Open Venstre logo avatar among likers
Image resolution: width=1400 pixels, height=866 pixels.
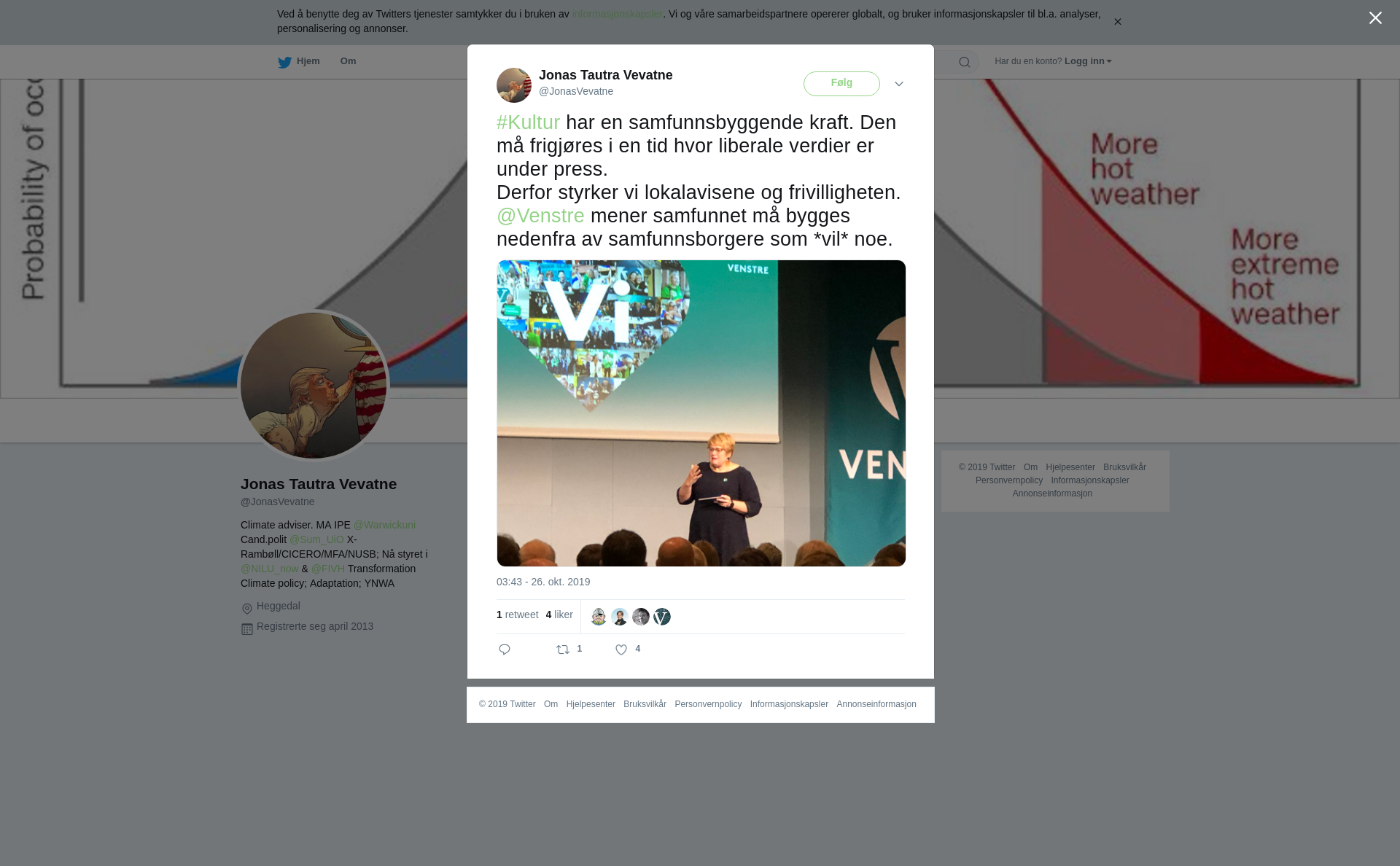(x=662, y=617)
